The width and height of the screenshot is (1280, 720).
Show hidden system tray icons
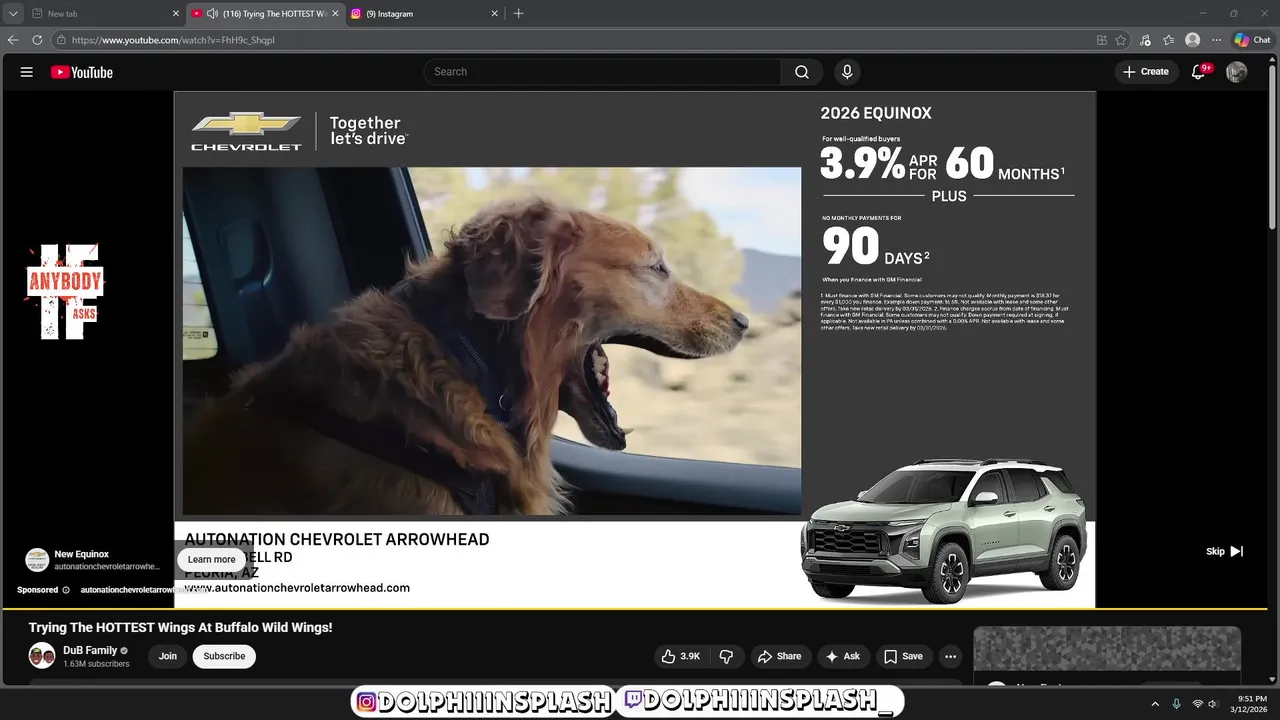(x=1155, y=704)
